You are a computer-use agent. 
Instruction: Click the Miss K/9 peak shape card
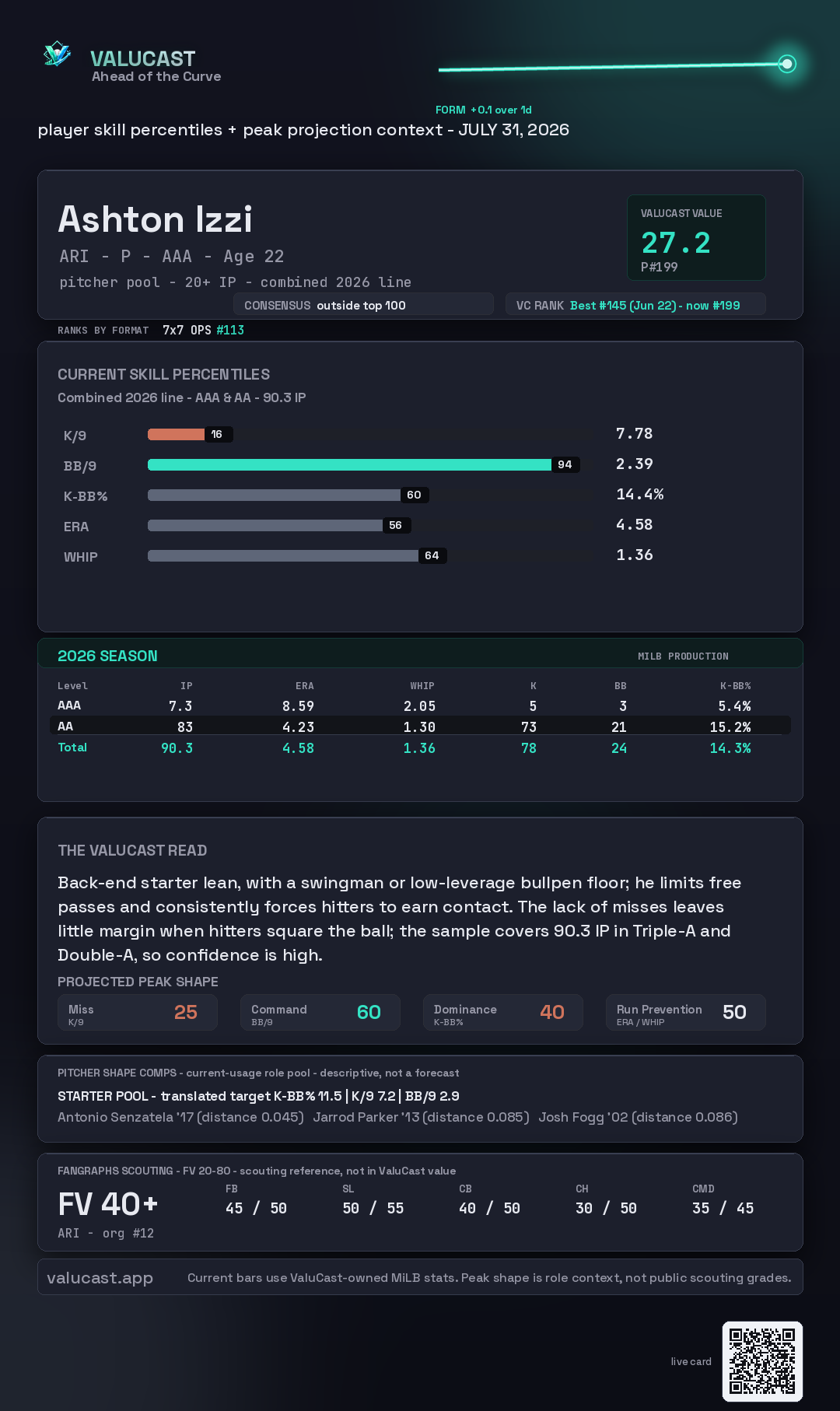point(138,1012)
